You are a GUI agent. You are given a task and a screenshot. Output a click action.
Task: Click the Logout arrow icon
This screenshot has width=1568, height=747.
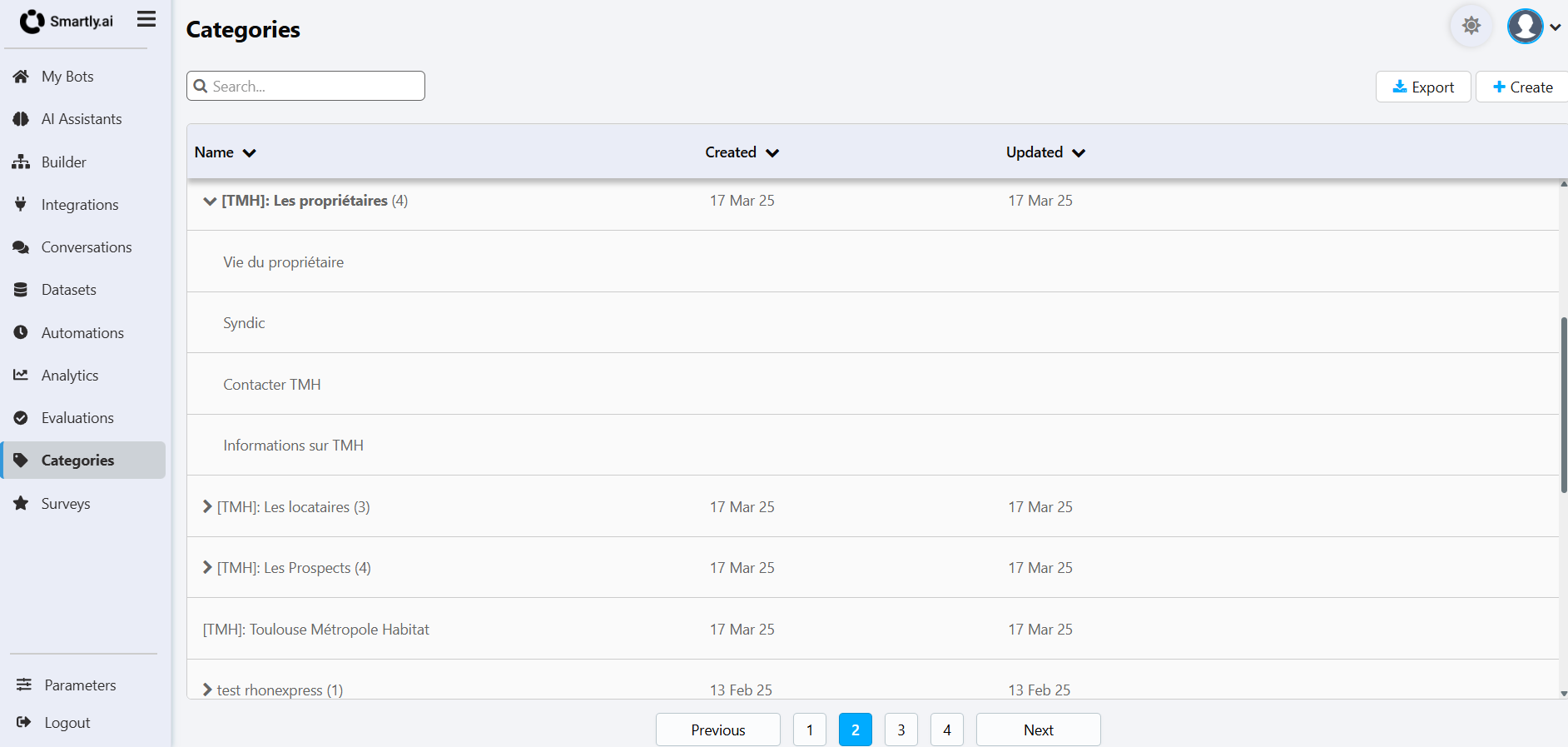tap(24, 722)
